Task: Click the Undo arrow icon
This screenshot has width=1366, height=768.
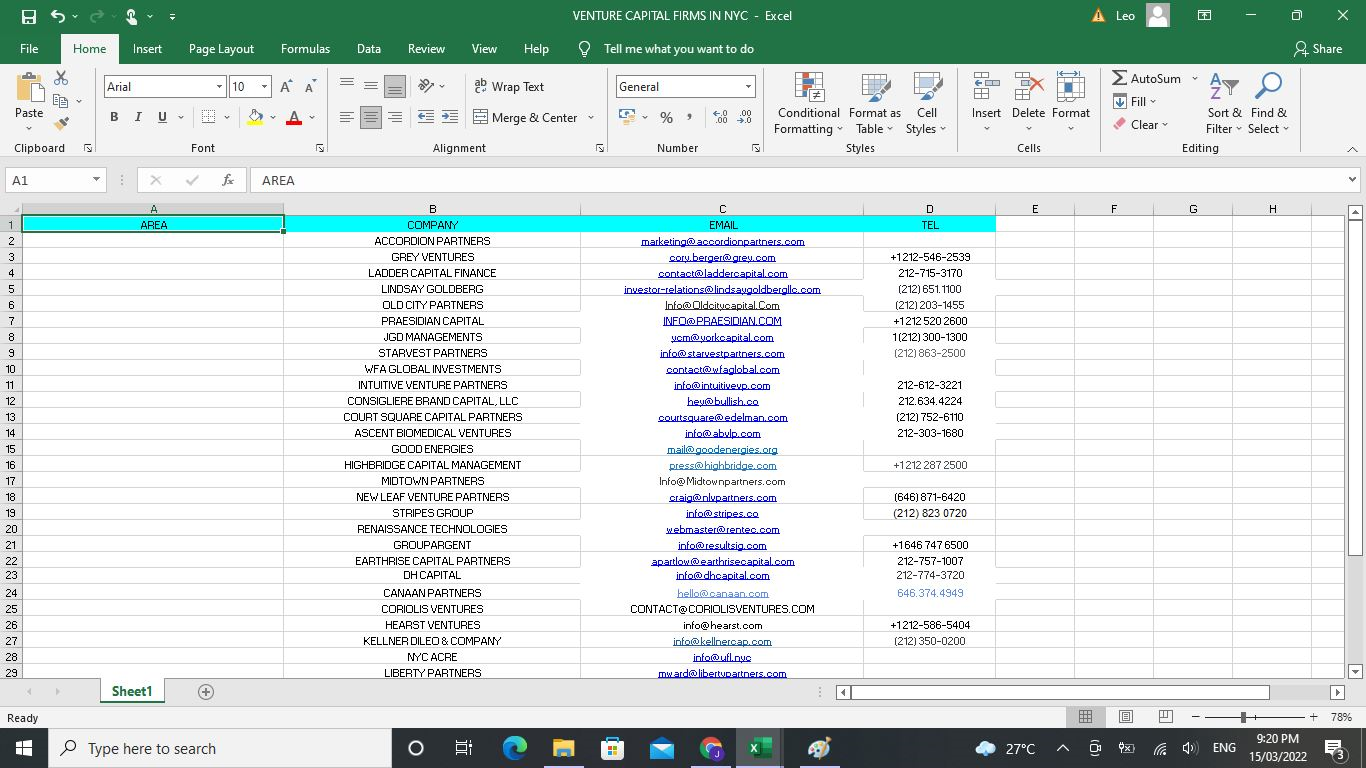Action: tap(58, 16)
